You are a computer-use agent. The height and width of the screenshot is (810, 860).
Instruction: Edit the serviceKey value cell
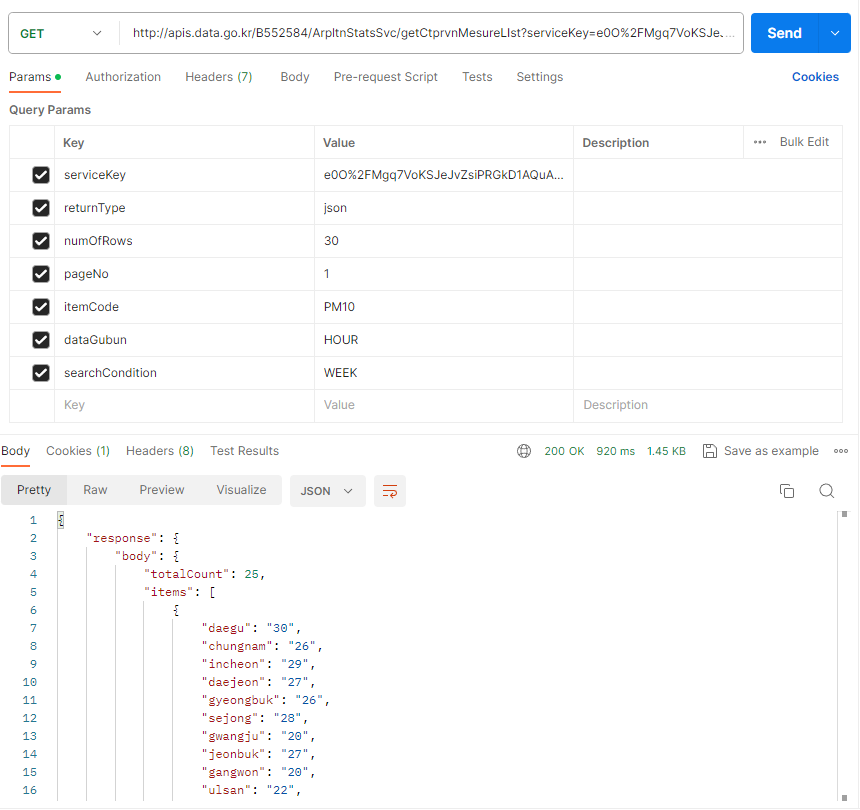tap(444, 175)
